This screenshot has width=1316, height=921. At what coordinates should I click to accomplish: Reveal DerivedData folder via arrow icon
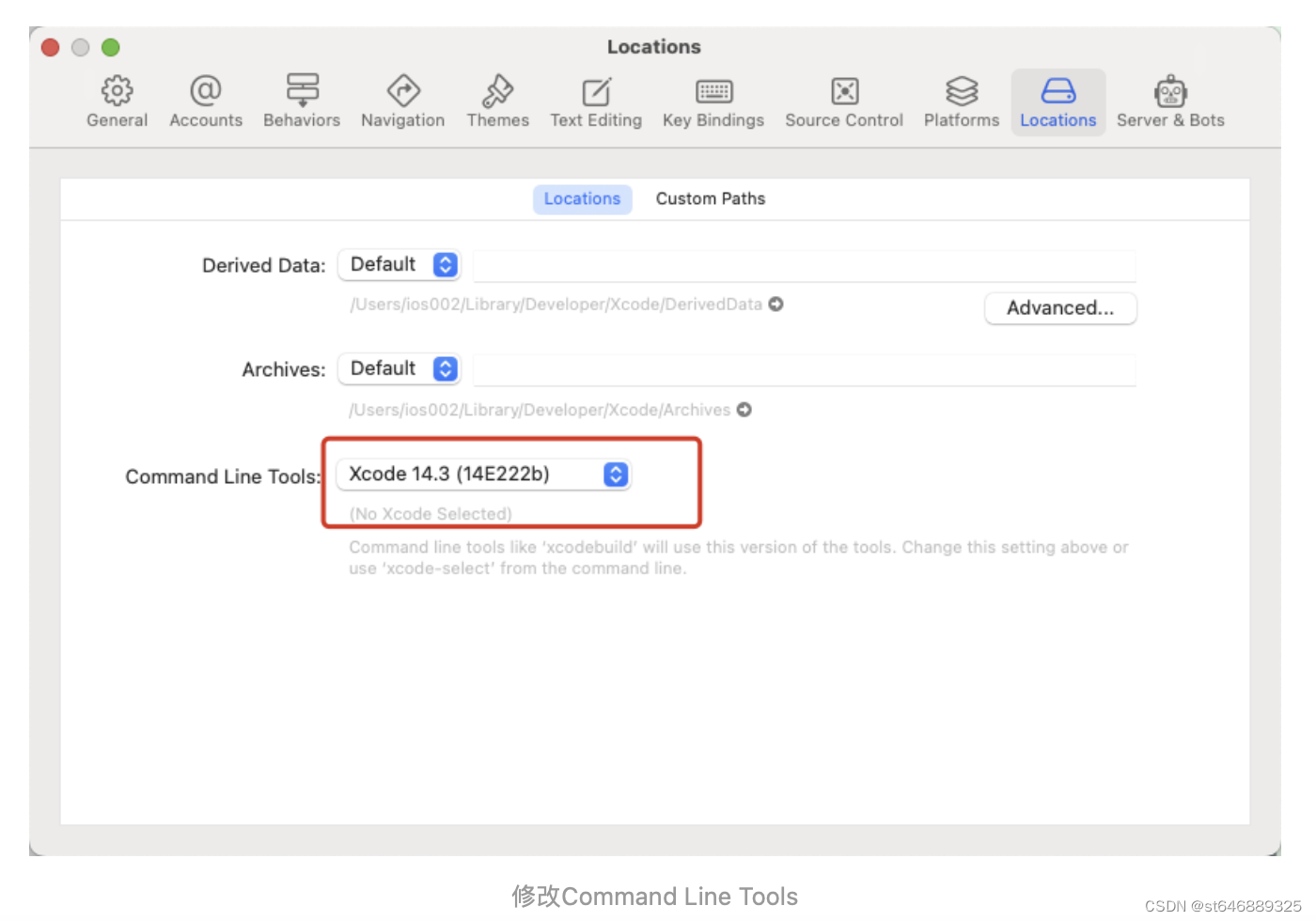pyautogui.click(x=776, y=304)
